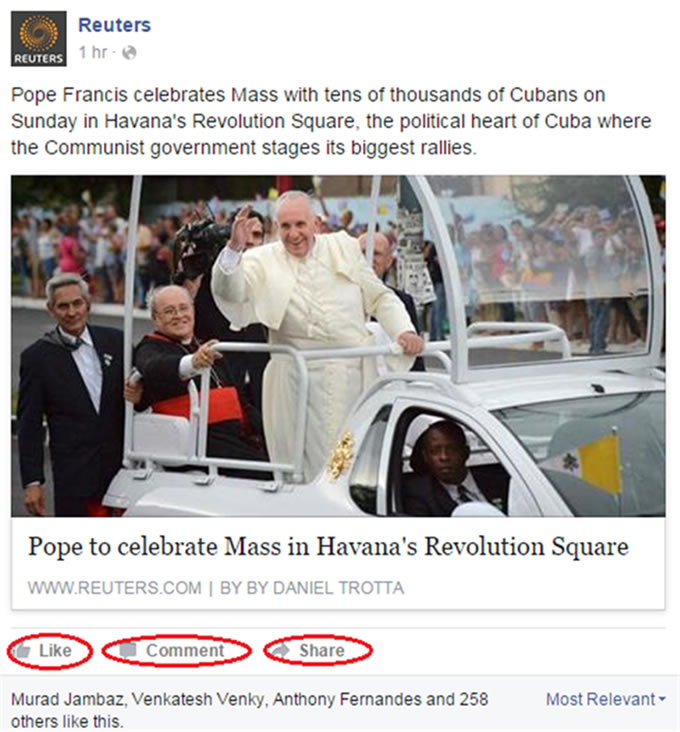Click the WWW.REUTERS.COM source link
The height and width of the screenshot is (732, 680).
(x=115, y=588)
